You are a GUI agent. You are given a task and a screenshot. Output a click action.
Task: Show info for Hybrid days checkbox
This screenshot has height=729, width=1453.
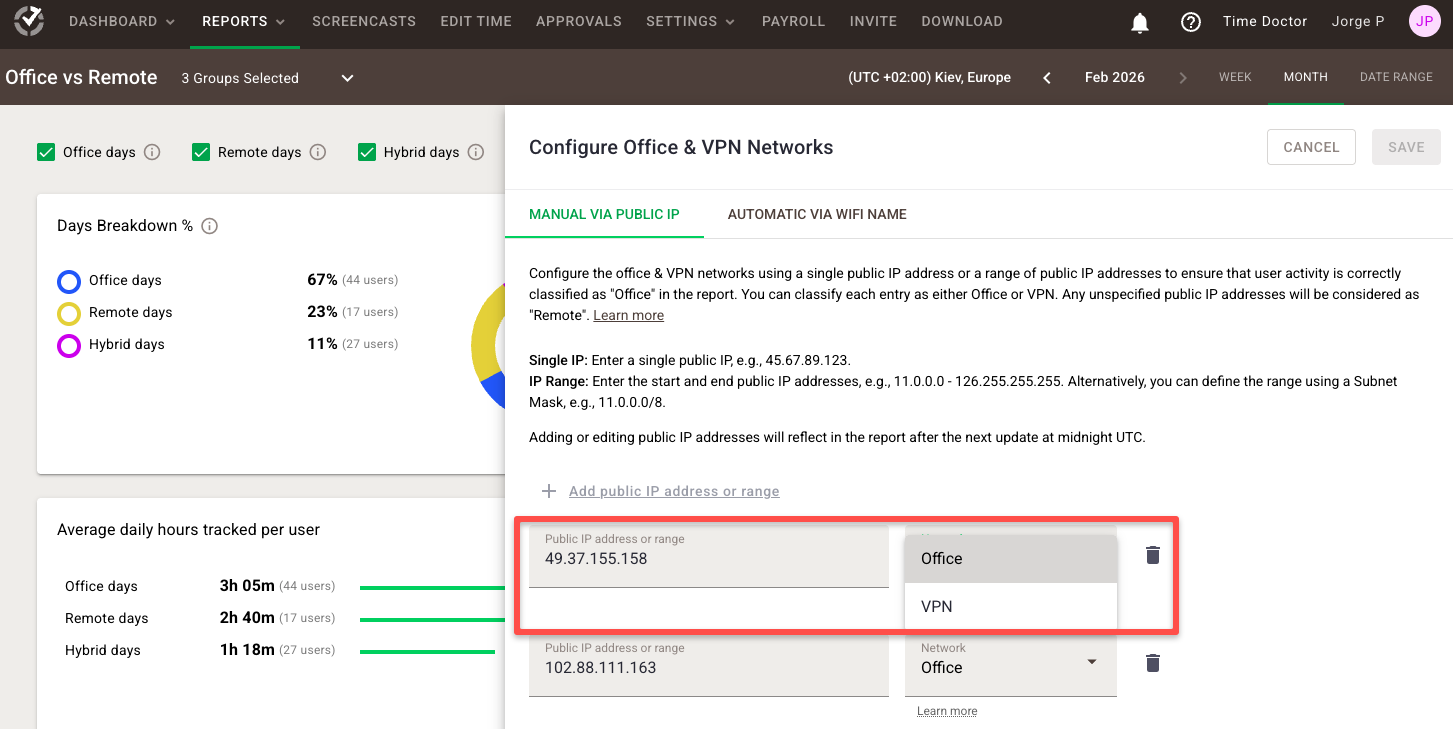pyautogui.click(x=476, y=152)
